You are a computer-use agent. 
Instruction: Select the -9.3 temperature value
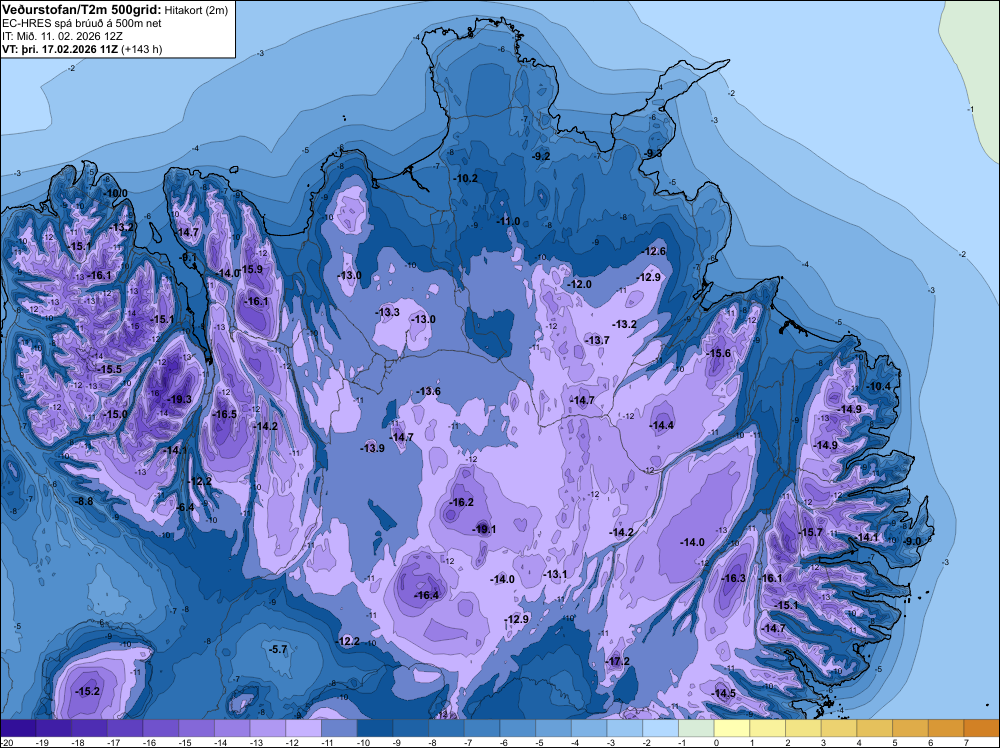pyautogui.click(x=653, y=154)
